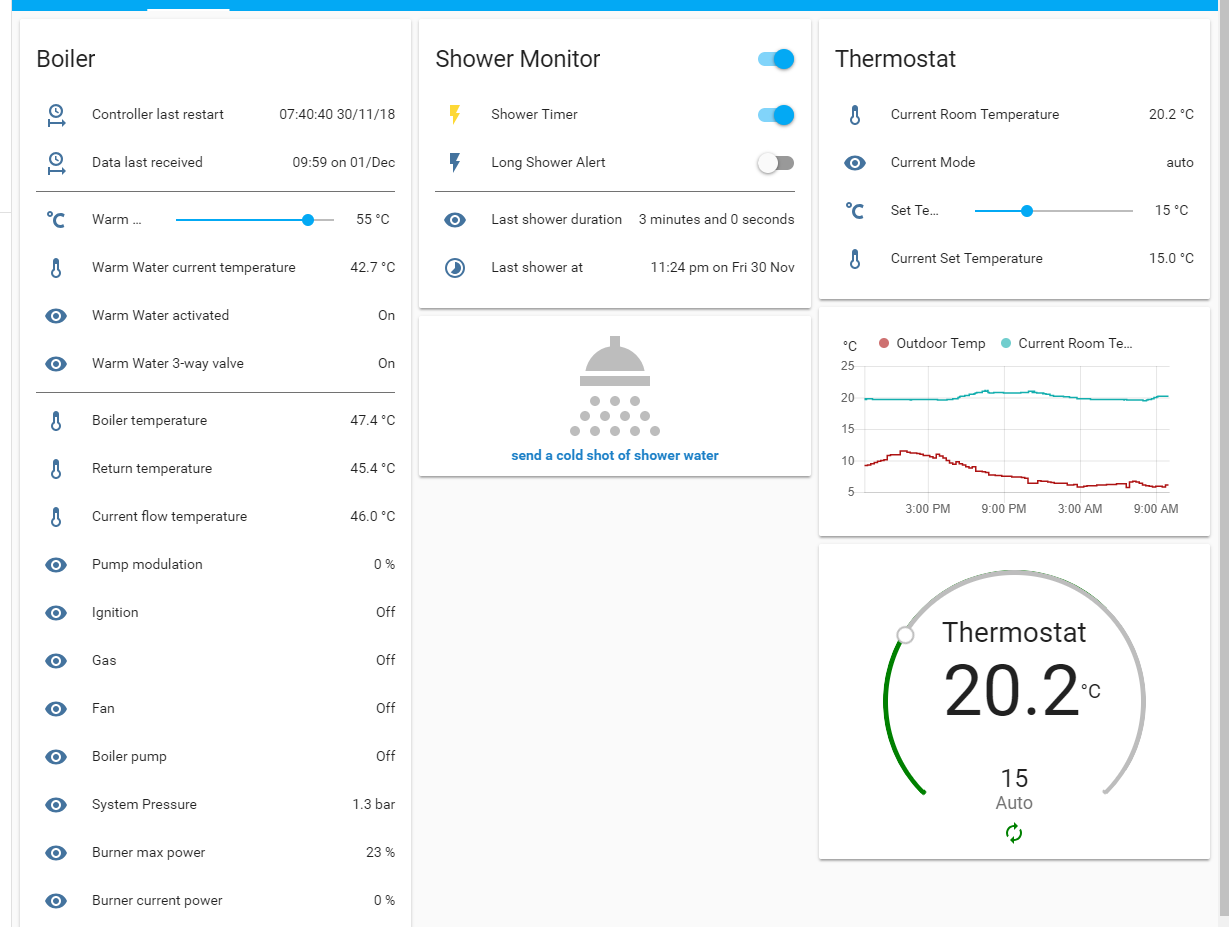Click the Set Temperature slider handle
1229x927 pixels.
(x=1027, y=211)
